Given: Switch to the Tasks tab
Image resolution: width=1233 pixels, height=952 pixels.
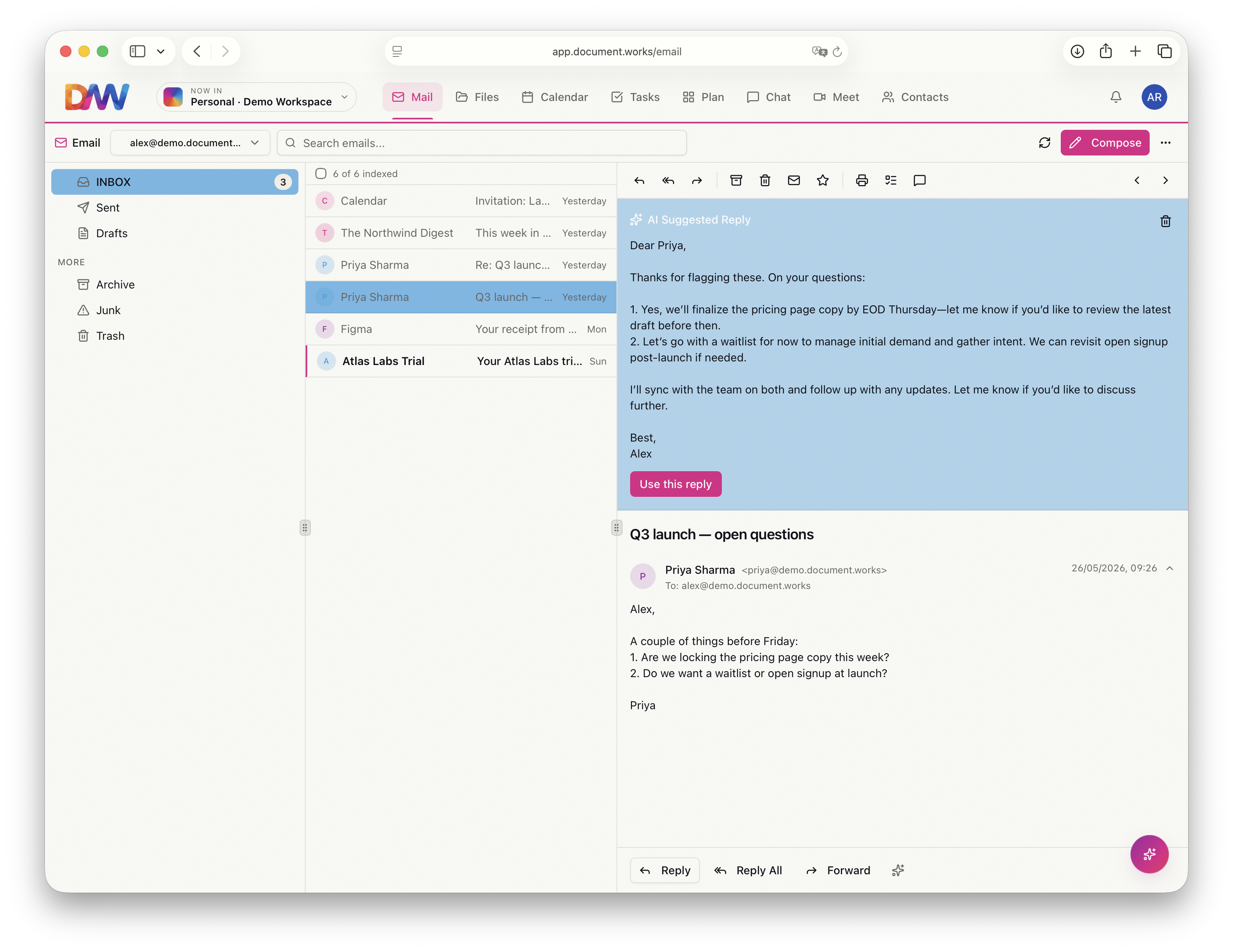Looking at the screenshot, I should click(635, 97).
